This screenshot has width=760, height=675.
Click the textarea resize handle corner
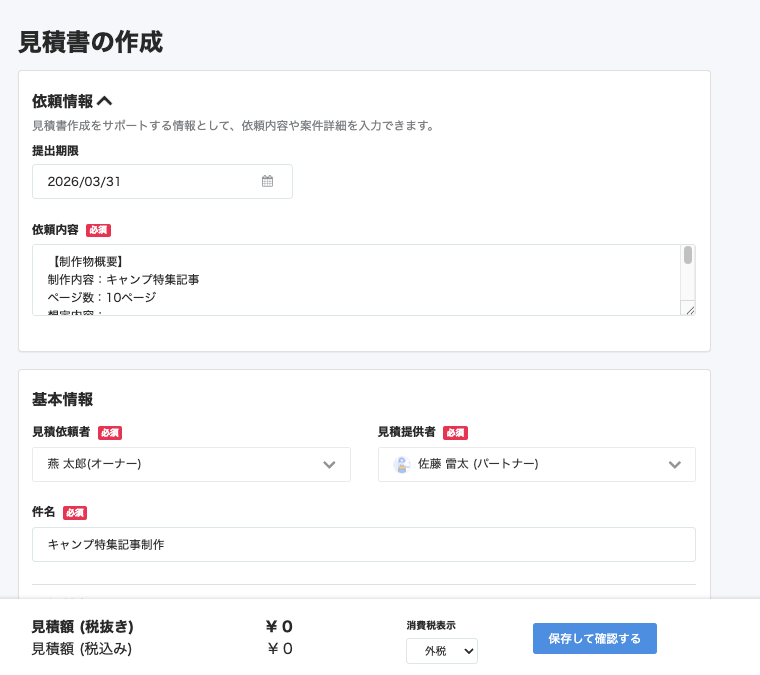tap(690, 310)
